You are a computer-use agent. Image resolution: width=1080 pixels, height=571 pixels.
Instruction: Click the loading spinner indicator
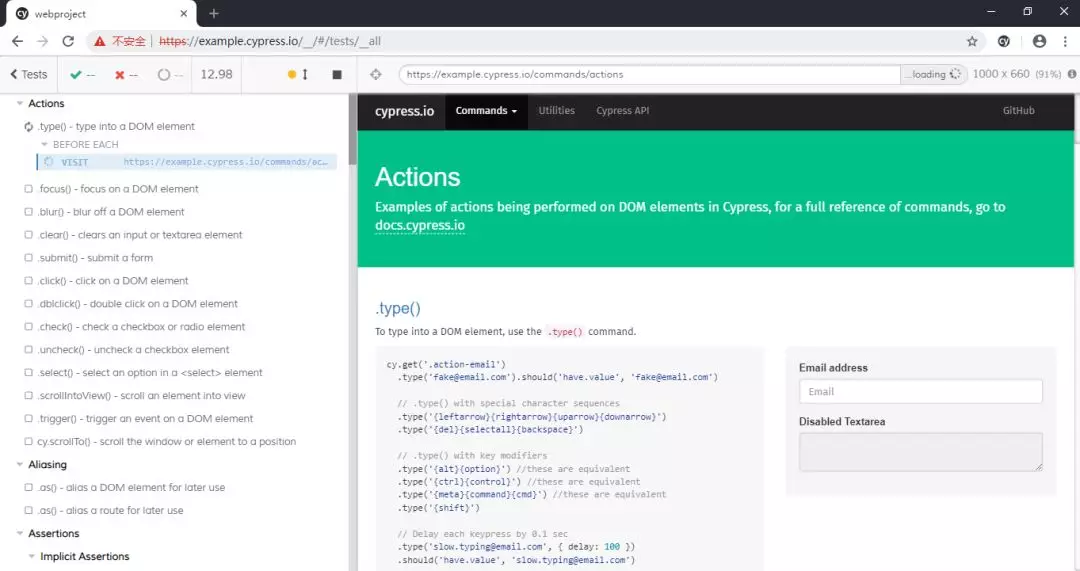tap(955, 74)
